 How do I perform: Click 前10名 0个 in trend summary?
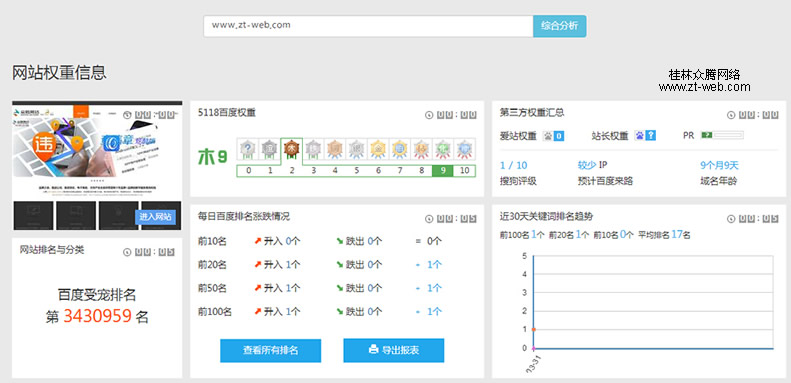point(613,235)
